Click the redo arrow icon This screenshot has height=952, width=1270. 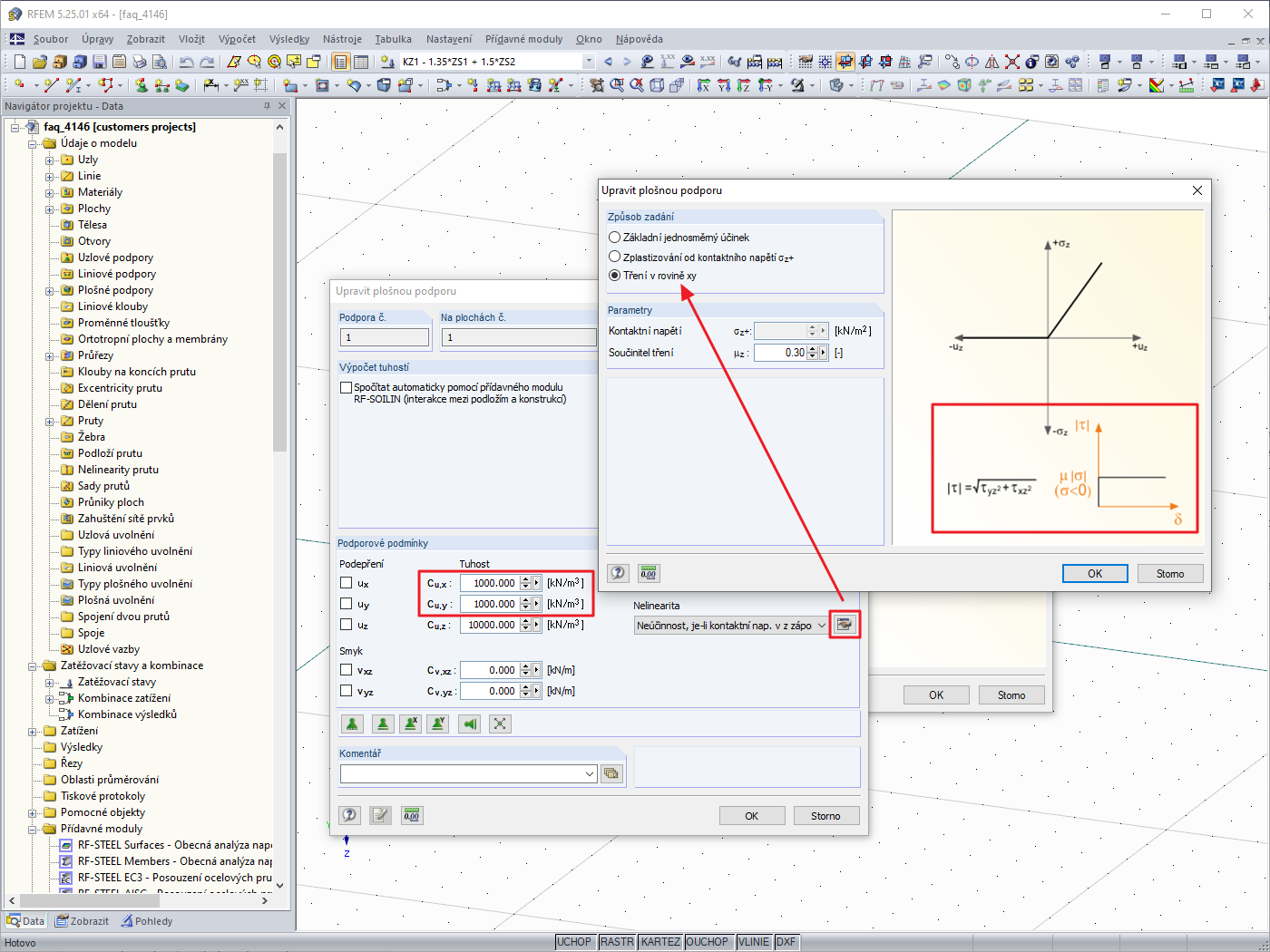click(207, 62)
